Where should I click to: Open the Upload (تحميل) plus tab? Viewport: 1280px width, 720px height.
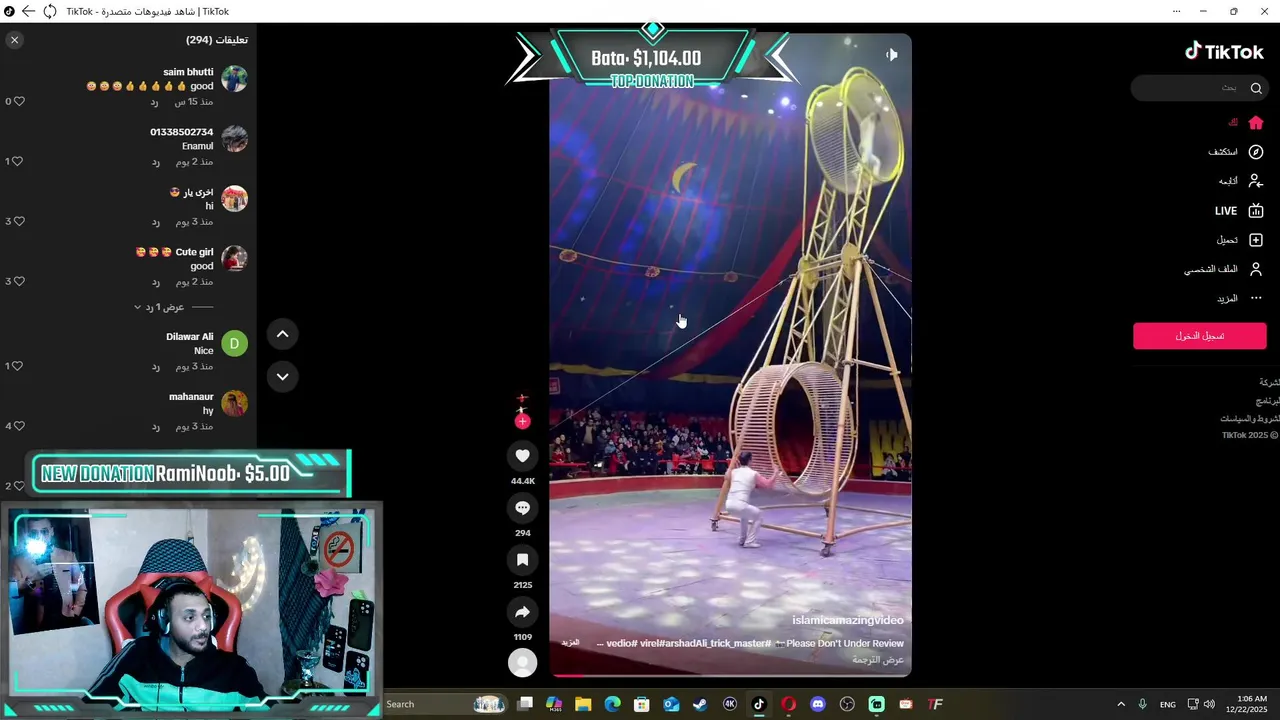point(1240,240)
